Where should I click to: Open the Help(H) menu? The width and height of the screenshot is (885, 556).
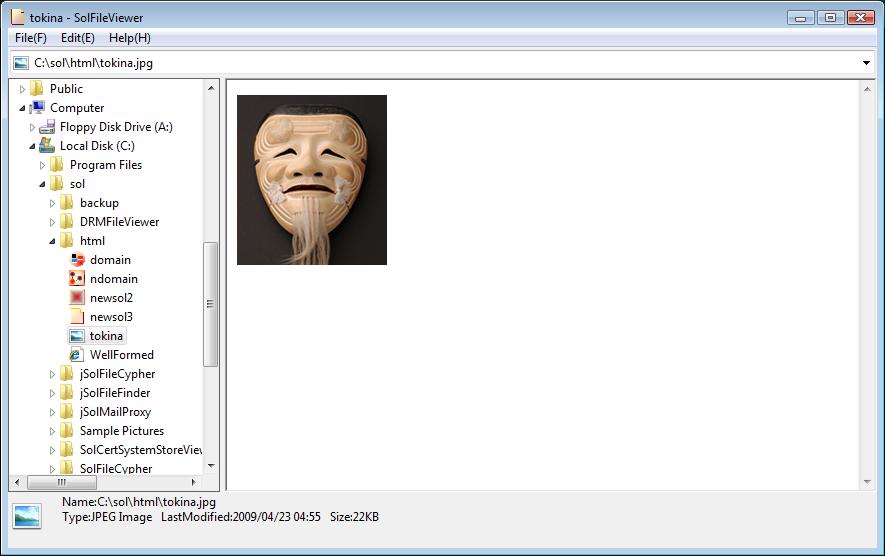click(129, 38)
